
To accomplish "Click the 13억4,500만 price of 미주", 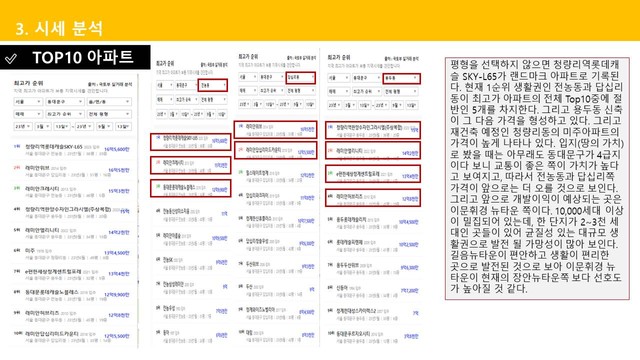I will pyautogui.click(x=117, y=253).
